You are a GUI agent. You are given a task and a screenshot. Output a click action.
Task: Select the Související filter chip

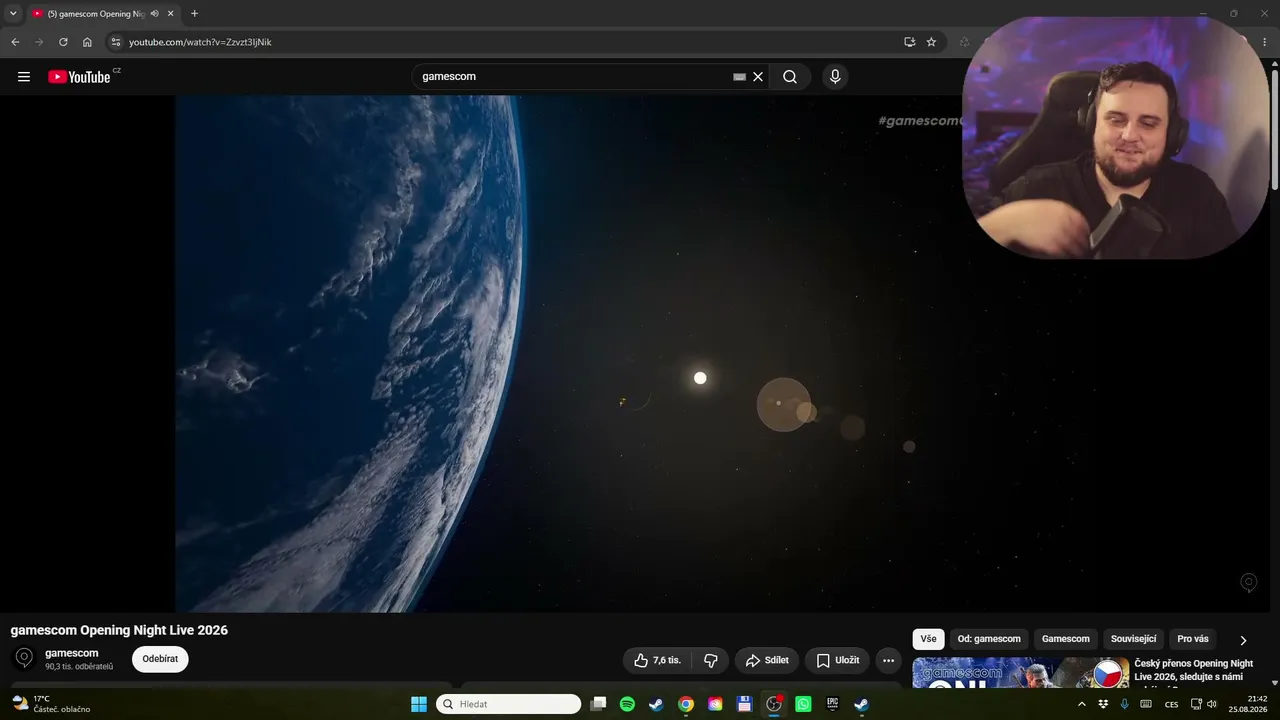pos(1134,639)
